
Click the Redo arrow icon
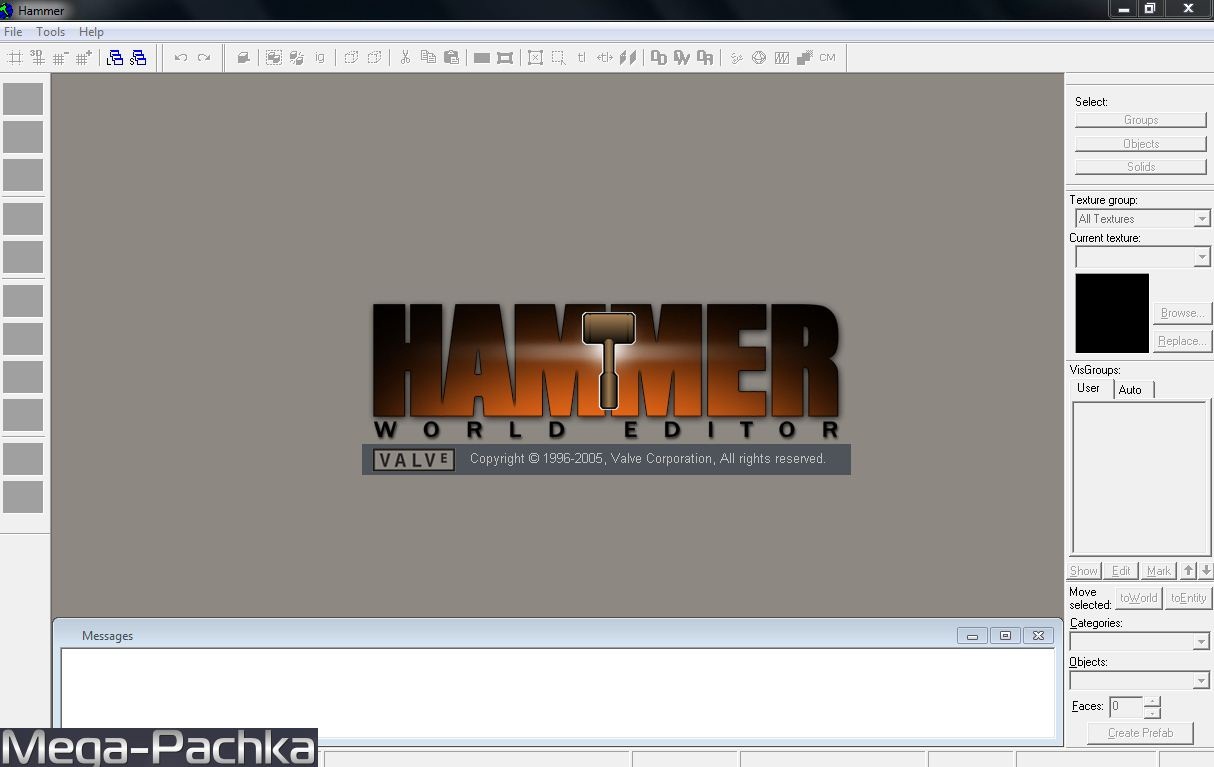(x=204, y=58)
